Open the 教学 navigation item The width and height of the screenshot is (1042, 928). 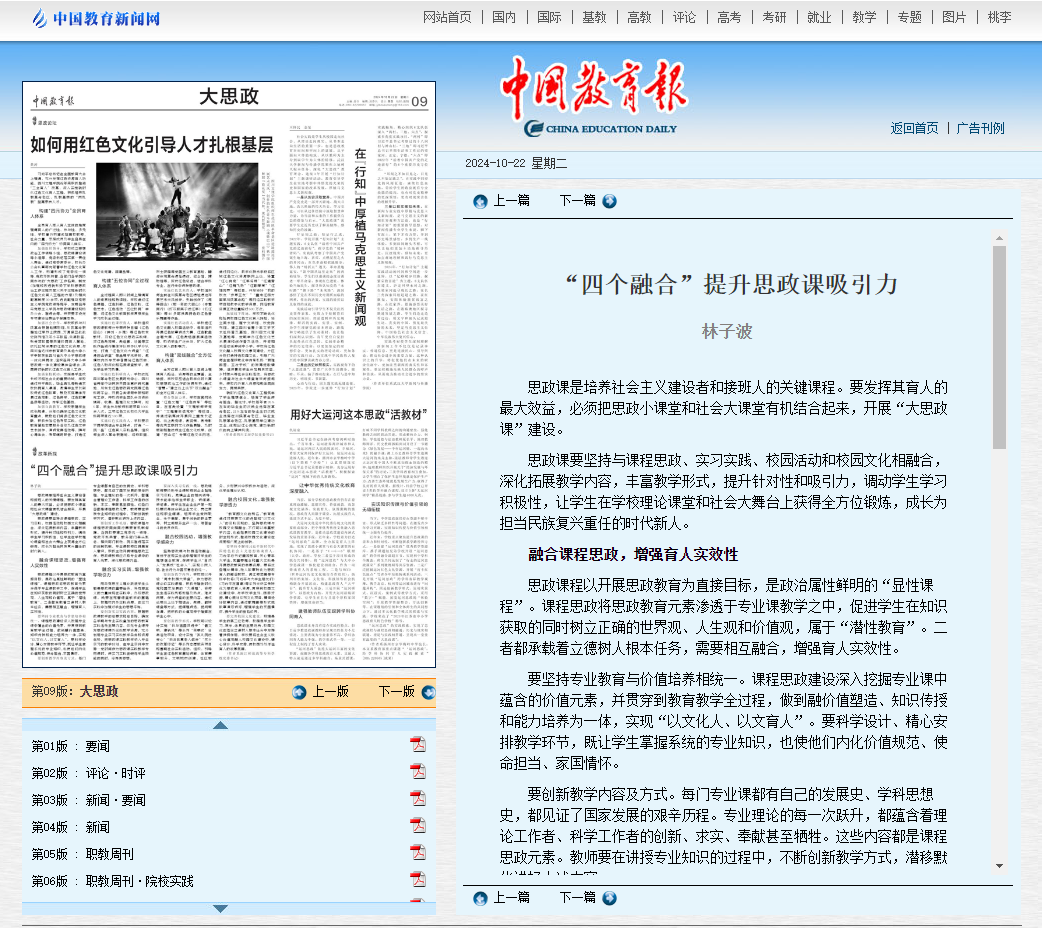coord(865,17)
